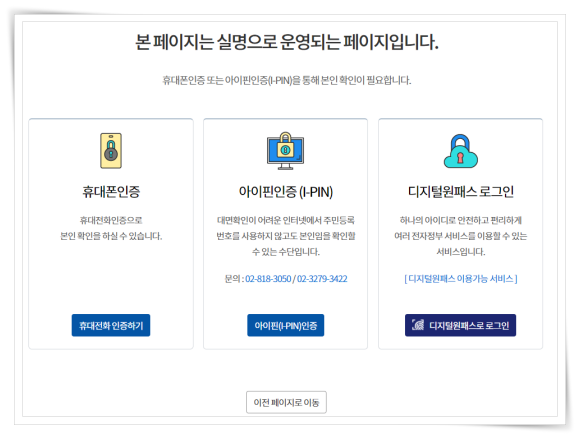Click the 휴대폰인증 card heading
This screenshot has height=439, width=580.
[x=111, y=192]
